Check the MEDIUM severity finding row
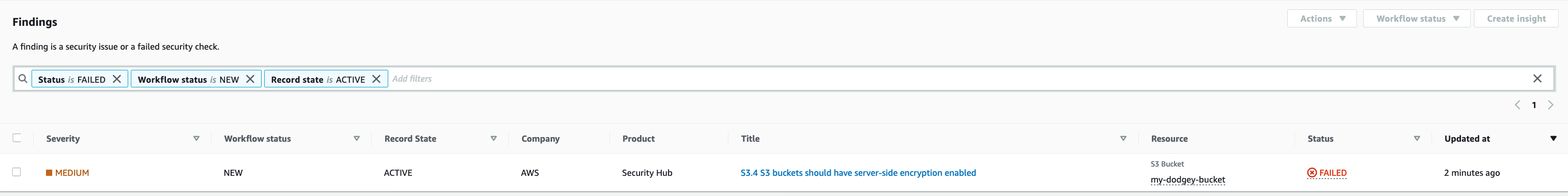The image size is (1568, 196). (x=17, y=172)
